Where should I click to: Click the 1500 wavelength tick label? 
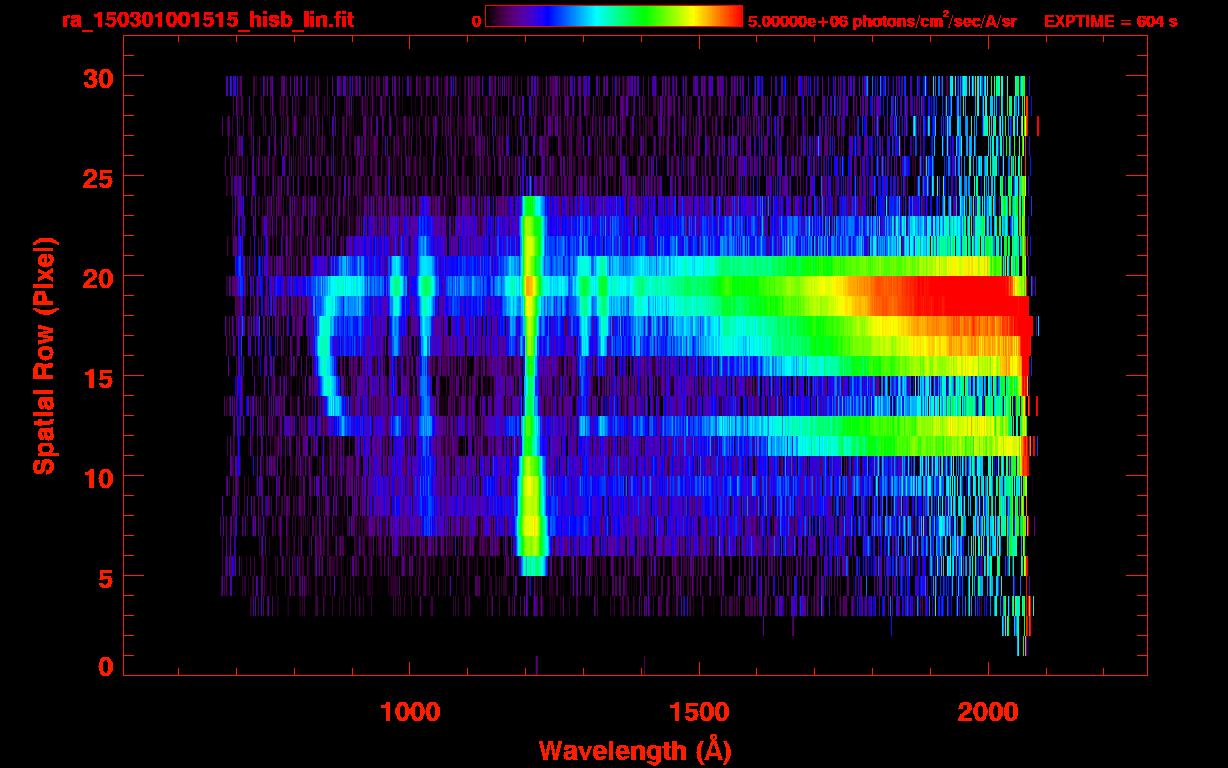point(698,712)
